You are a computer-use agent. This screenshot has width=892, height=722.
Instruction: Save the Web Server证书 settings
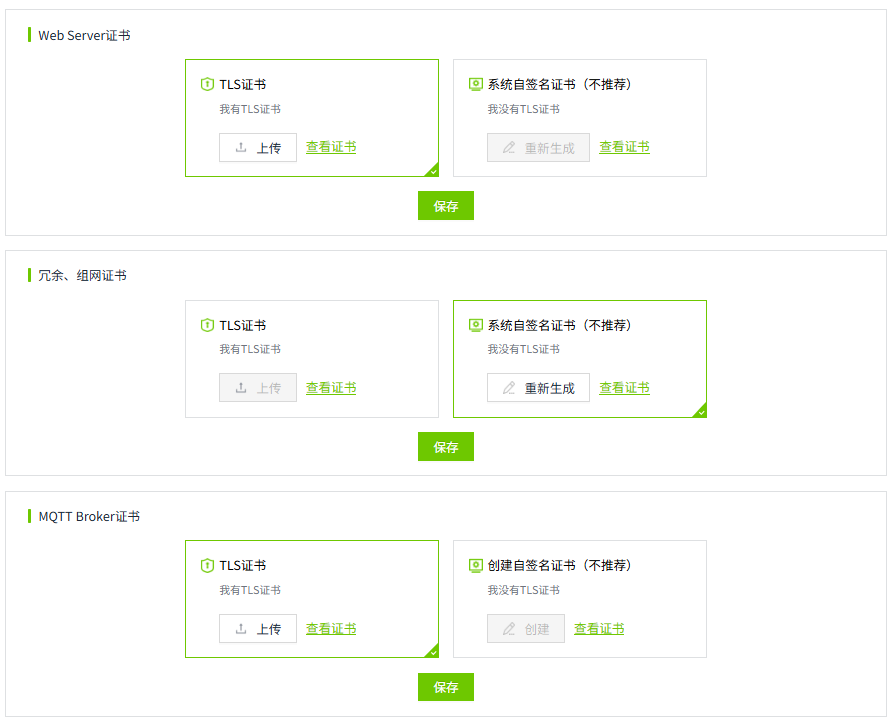pyautogui.click(x=446, y=206)
